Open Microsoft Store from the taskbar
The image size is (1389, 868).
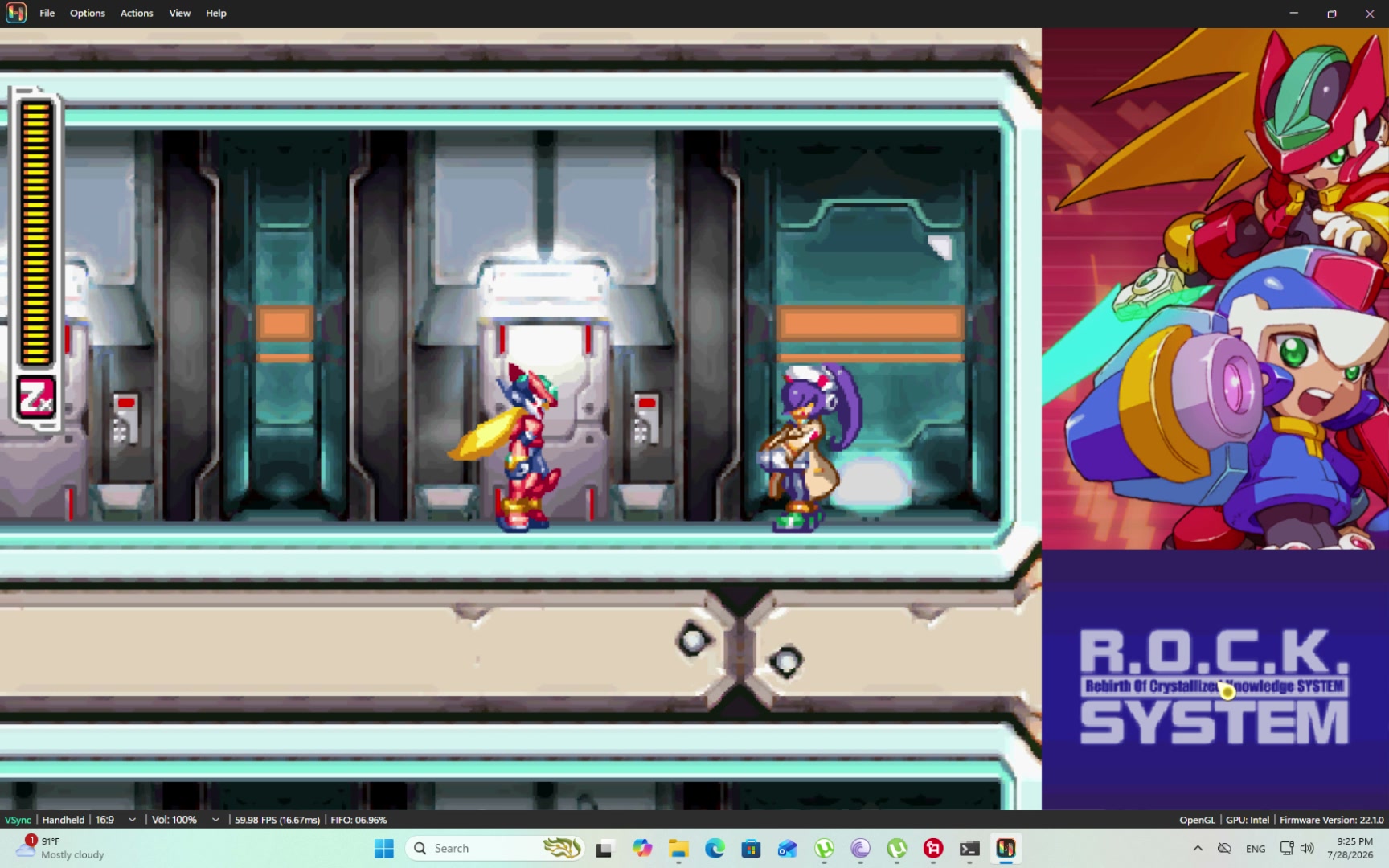tap(751, 848)
